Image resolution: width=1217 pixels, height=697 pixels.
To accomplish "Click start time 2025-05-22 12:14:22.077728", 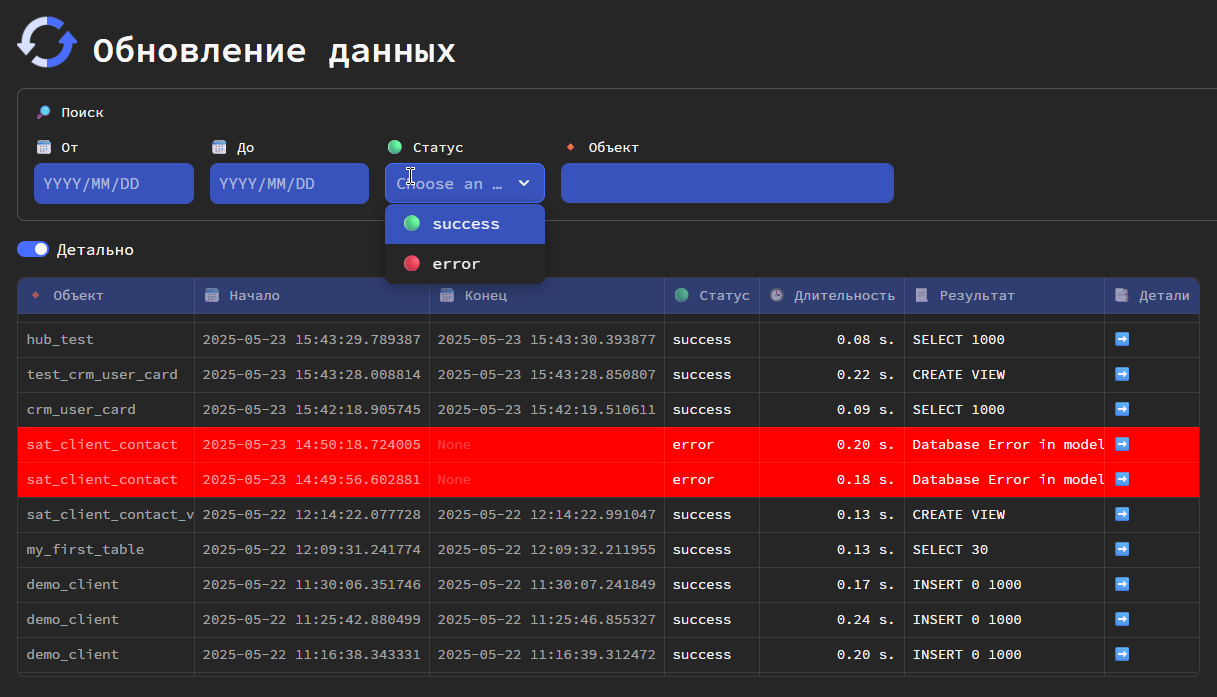I will tap(312, 514).
